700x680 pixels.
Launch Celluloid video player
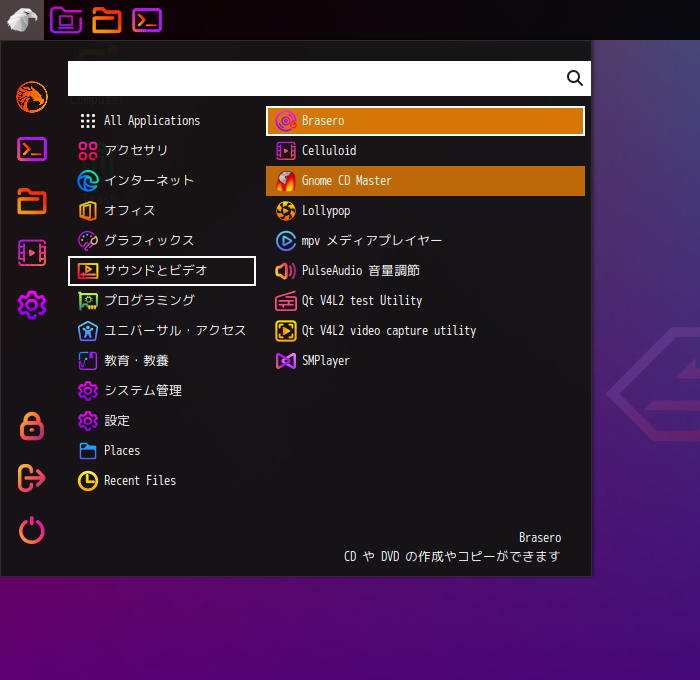click(425, 150)
